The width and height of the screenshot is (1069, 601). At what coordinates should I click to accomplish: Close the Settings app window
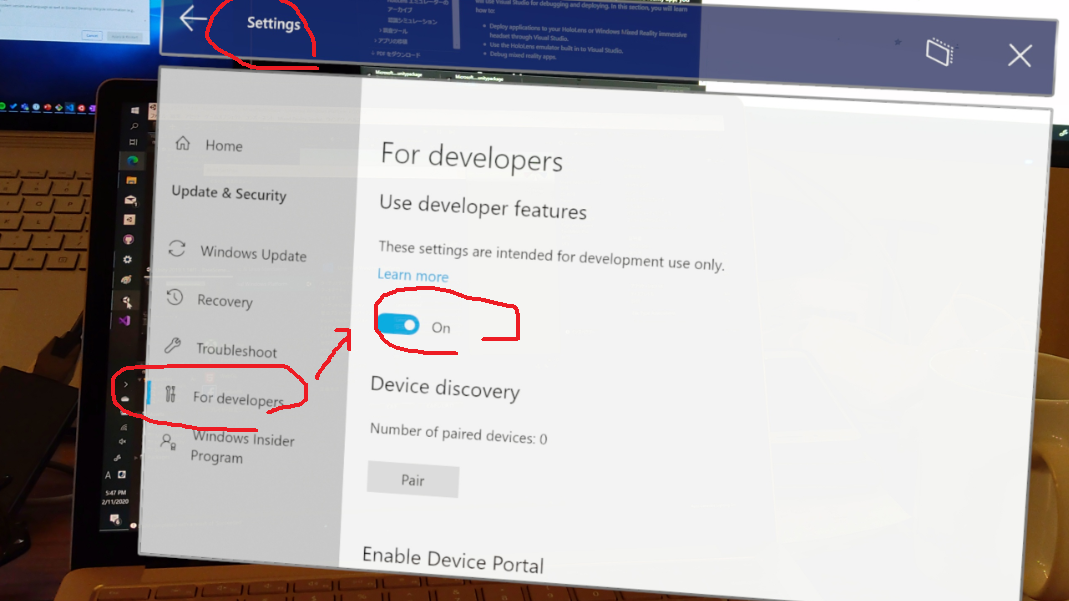pyautogui.click(x=1020, y=55)
